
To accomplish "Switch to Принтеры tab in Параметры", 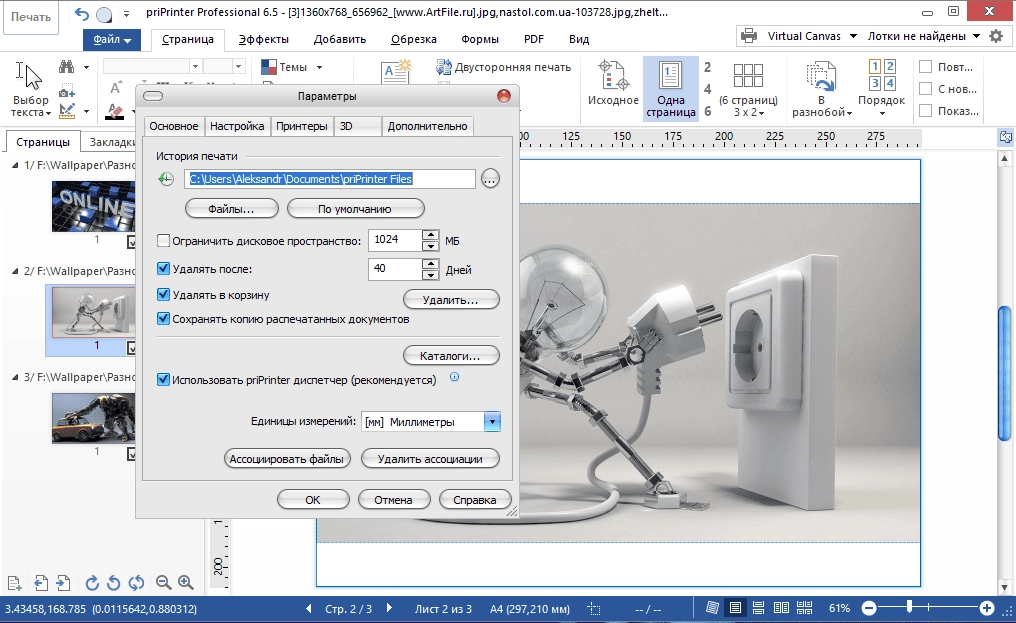I will 301,126.
